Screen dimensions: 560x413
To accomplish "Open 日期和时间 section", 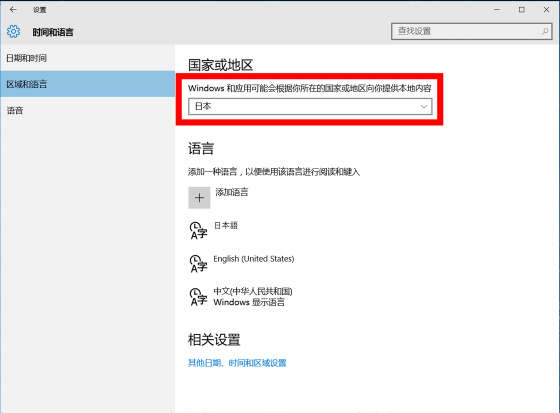I will [88, 58].
